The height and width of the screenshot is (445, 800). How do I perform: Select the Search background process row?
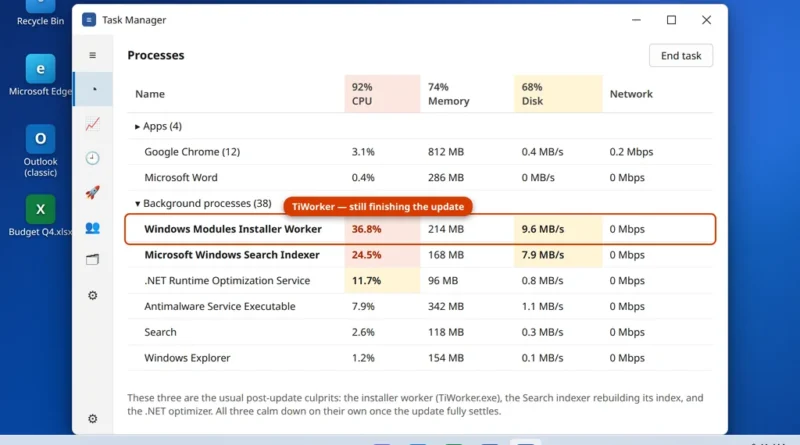pyautogui.click(x=420, y=332)
